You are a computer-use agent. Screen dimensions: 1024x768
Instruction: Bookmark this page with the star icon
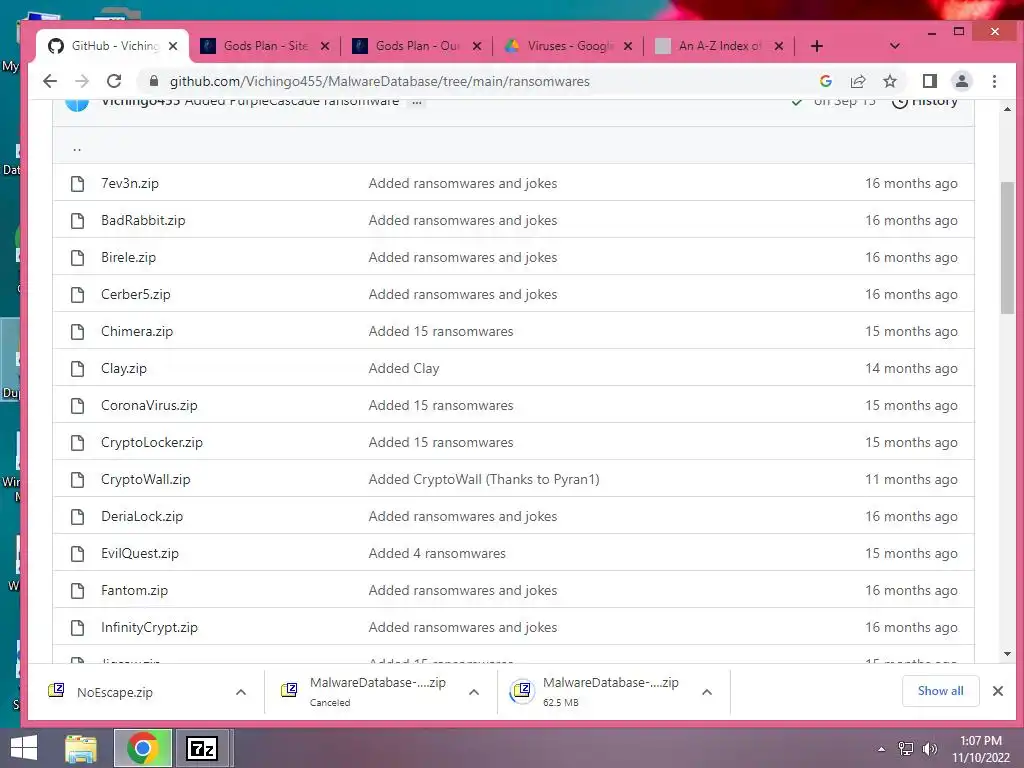pyautogui.click(x=889, y=81)
